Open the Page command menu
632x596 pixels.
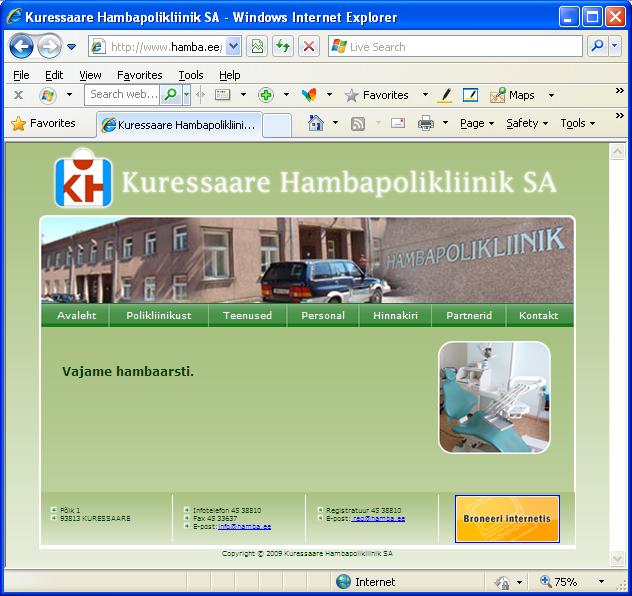pos(477,123)
